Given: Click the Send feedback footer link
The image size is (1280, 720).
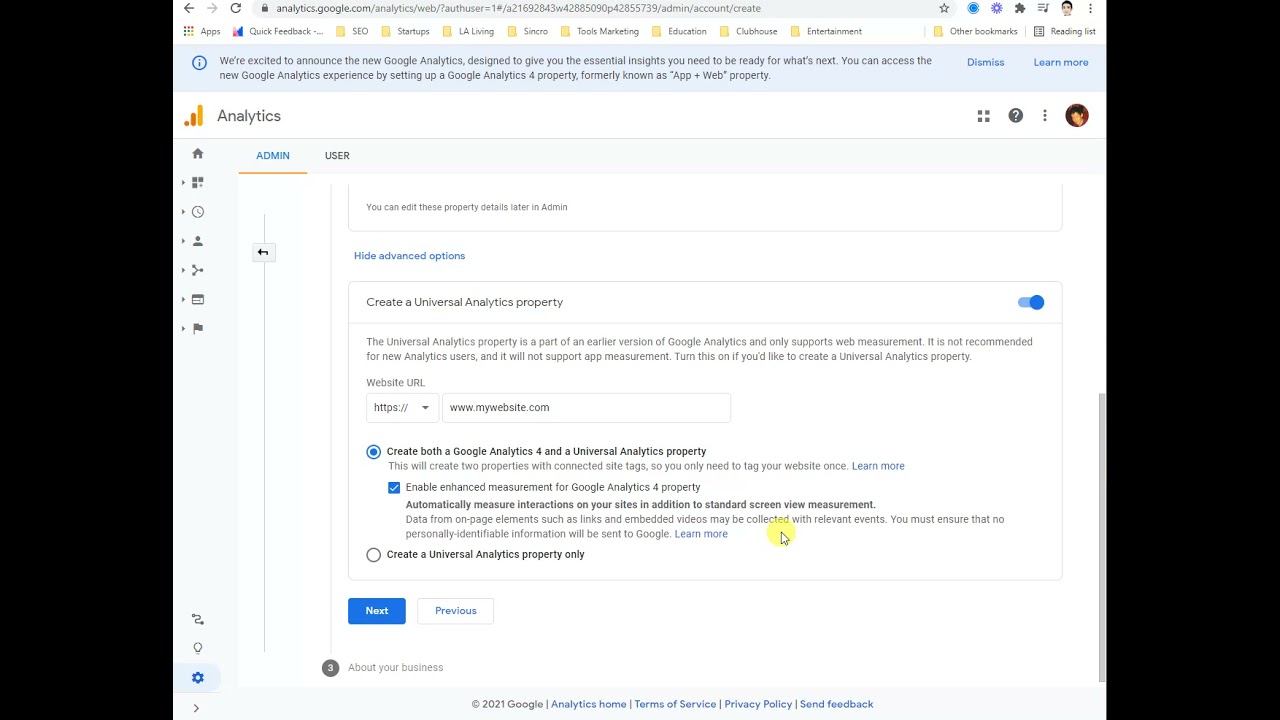Looking at the screenshot, I should click(836, 704).
